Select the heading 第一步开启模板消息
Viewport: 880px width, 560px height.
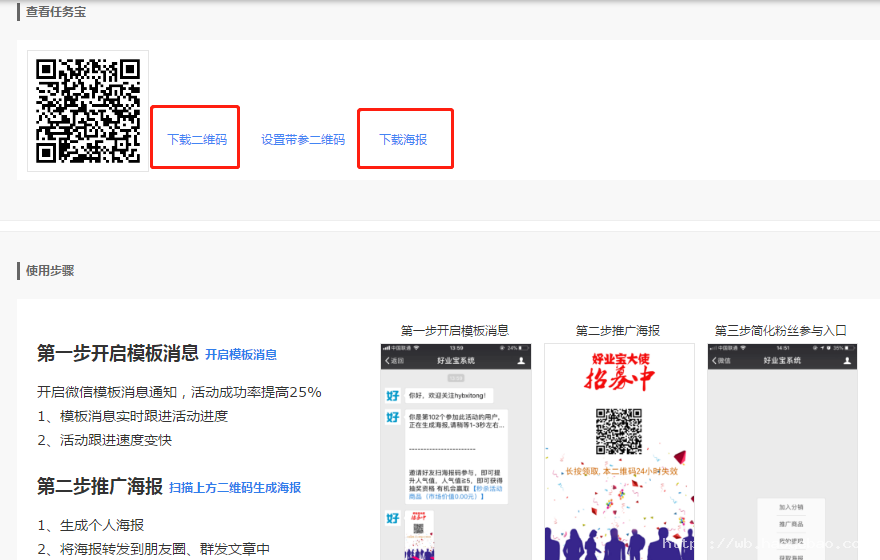tap(118, 353)
